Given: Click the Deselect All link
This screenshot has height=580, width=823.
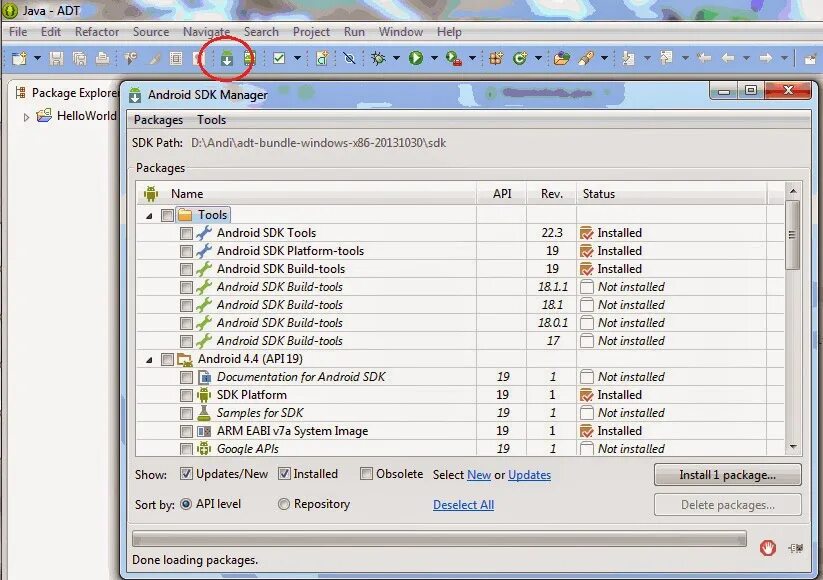Looking at the screenshot, I should [463, 505].
